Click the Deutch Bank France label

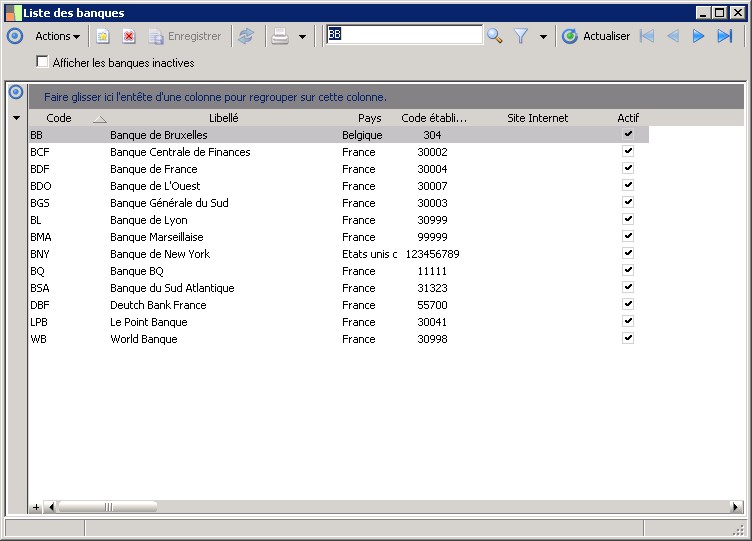158,305
